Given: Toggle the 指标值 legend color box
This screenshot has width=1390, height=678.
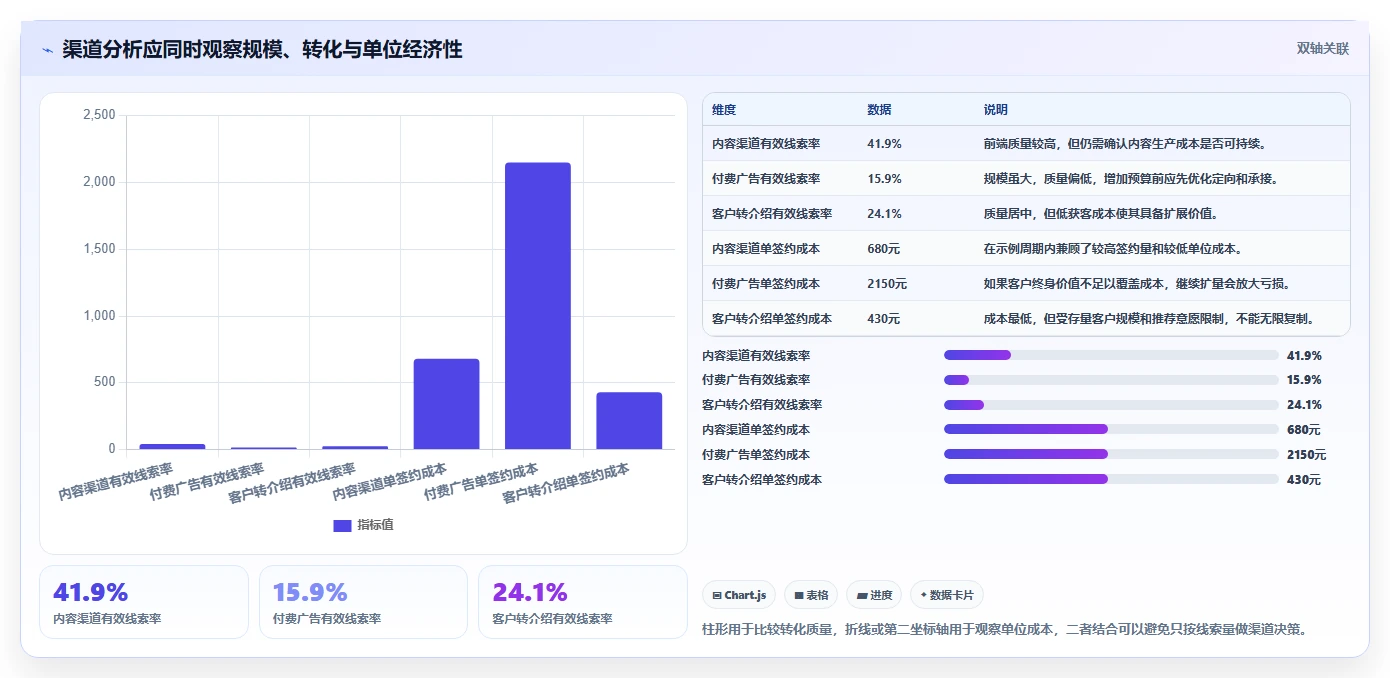Looking at the screenshot, I should coord(342,525).
